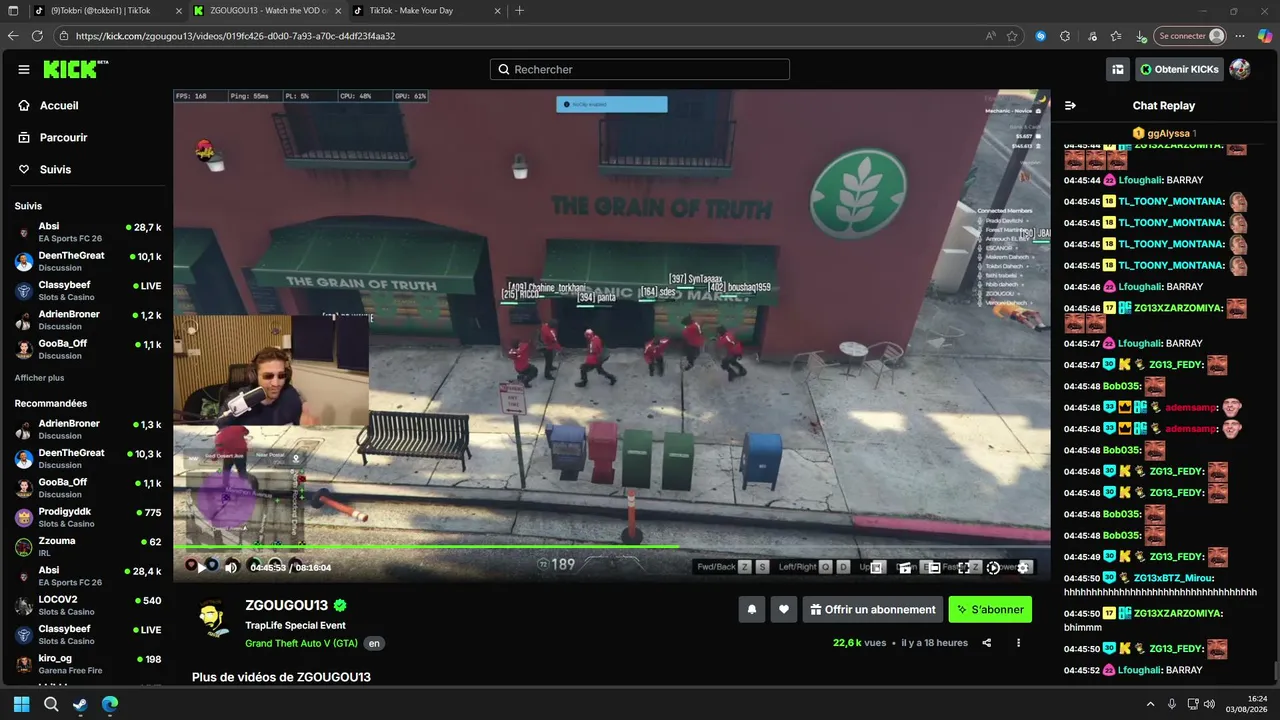Screen dimensions: 1280x720
Task: Reload the current page
Action: point(37,36)
